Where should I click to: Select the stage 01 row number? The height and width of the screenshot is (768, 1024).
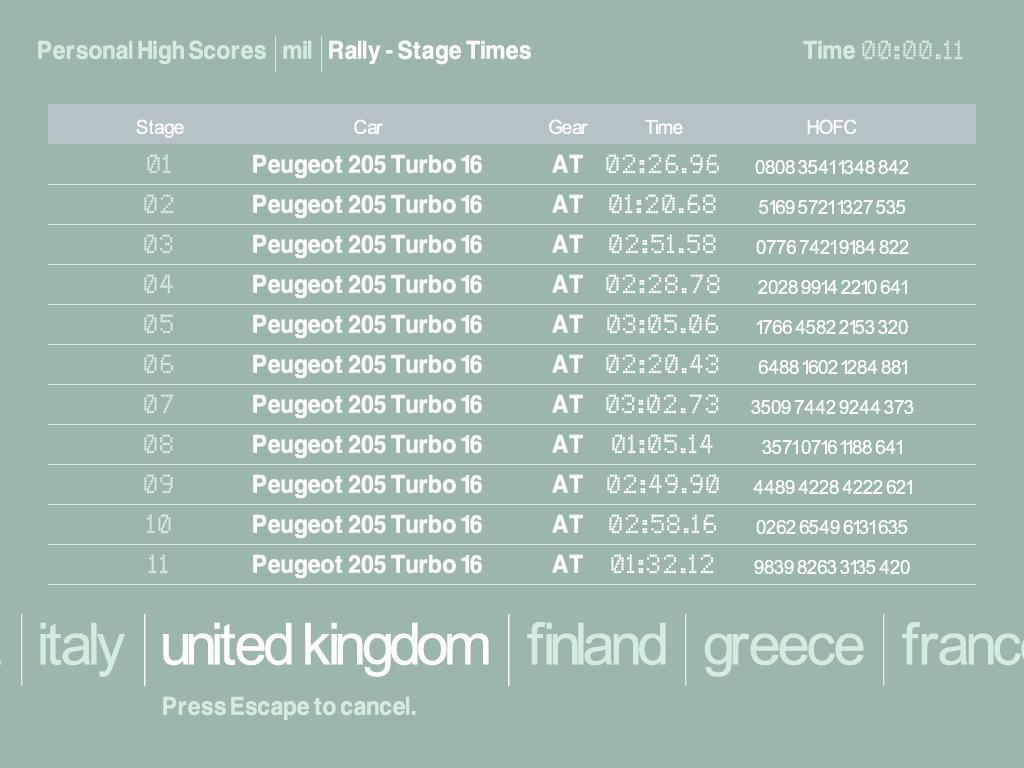tap(159, 165)
